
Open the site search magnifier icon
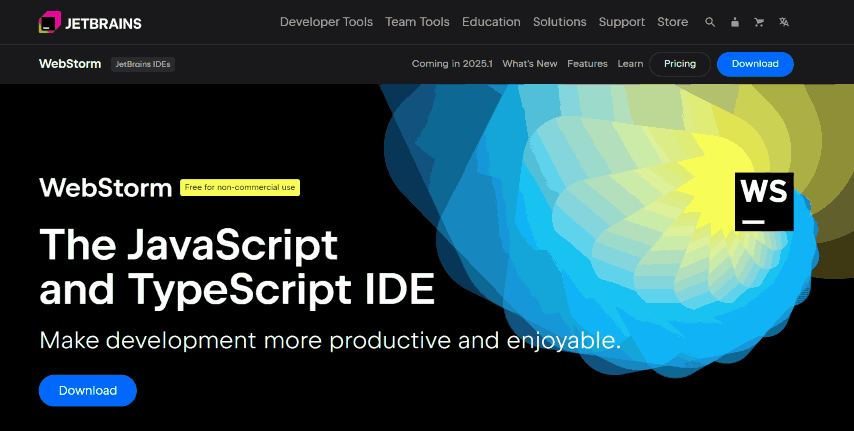[x=710, y=22]
